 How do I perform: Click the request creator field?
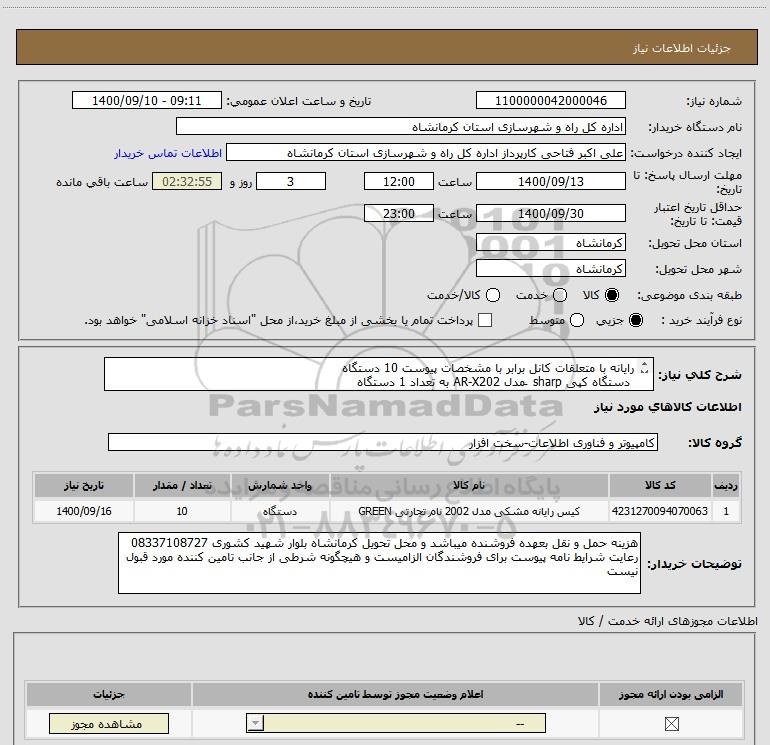(426, 153)
